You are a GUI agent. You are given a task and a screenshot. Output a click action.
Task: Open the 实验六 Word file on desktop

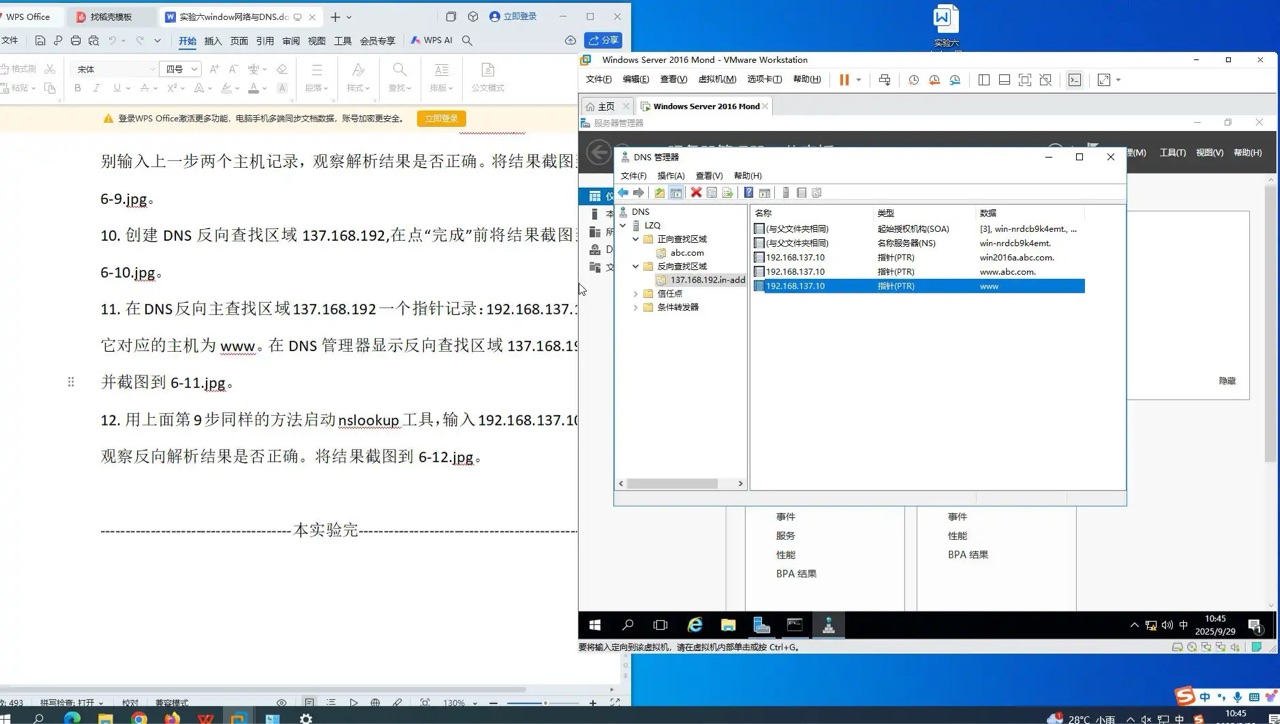click(x=946, y=25)
